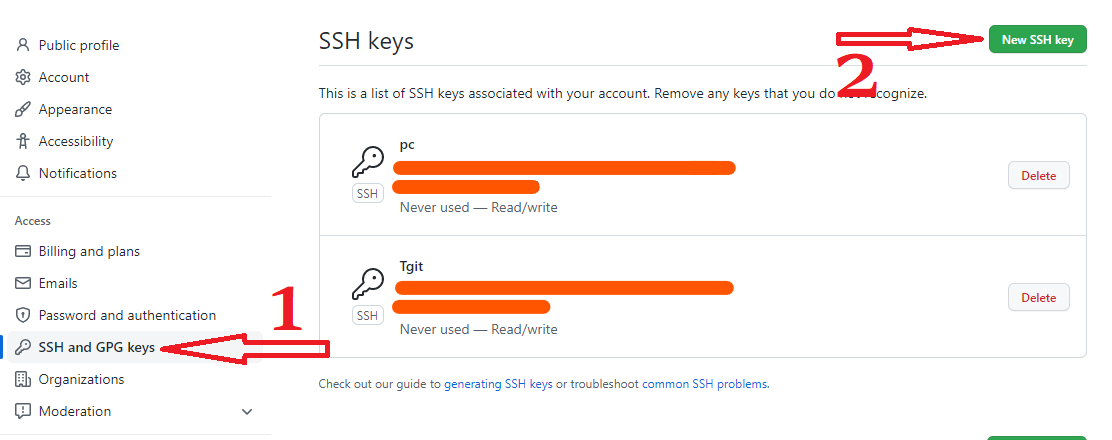Click the Moderation report icon
This screenshot has height=440, width=1112.
pos(23,411)
